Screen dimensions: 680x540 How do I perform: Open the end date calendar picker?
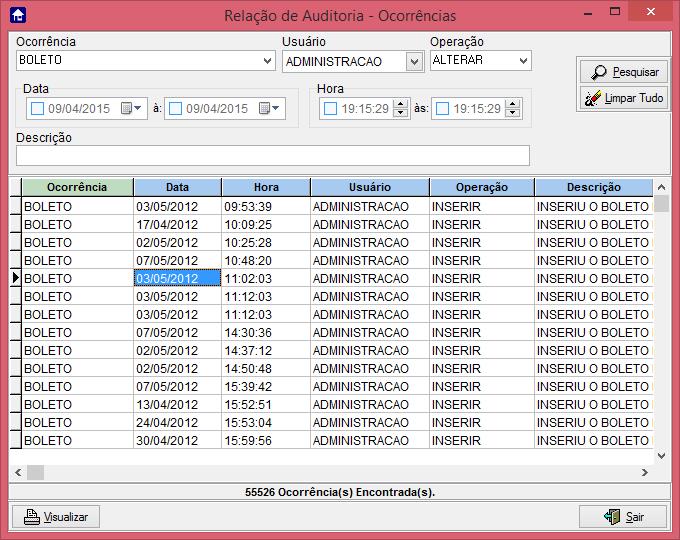pos(270,108)
